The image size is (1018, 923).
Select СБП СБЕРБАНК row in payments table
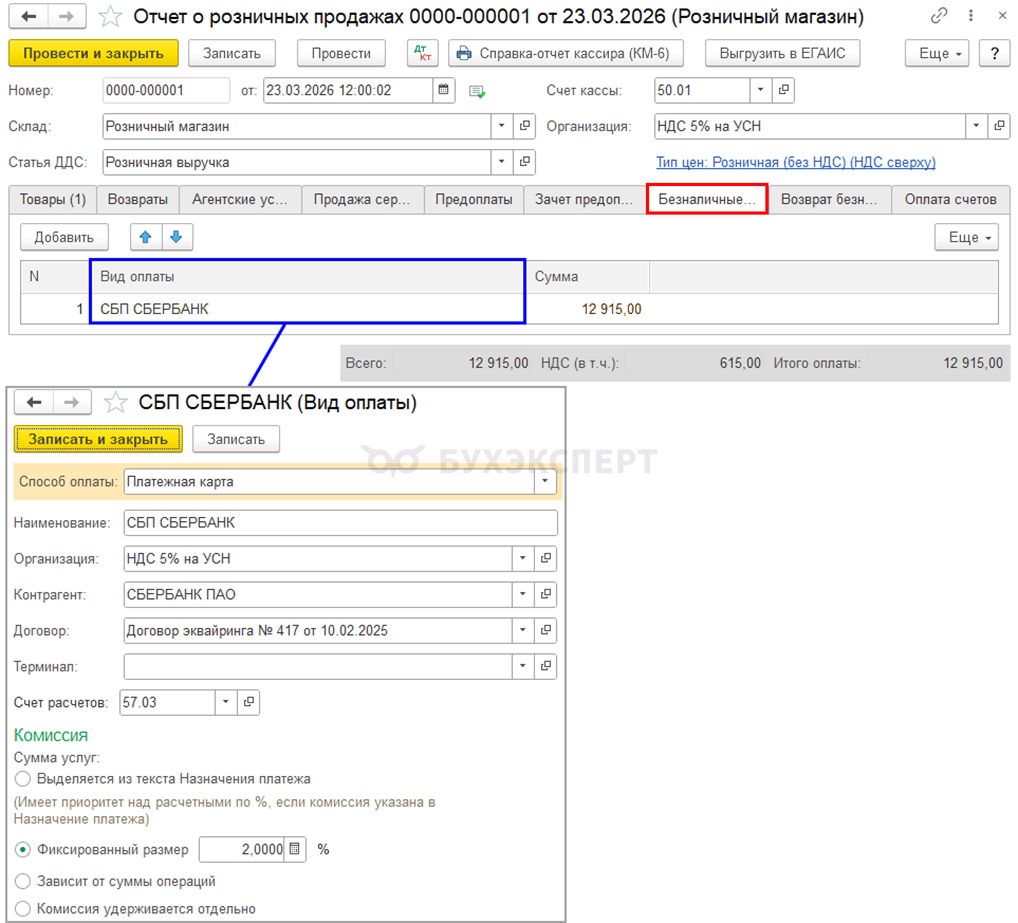point(509,309)
